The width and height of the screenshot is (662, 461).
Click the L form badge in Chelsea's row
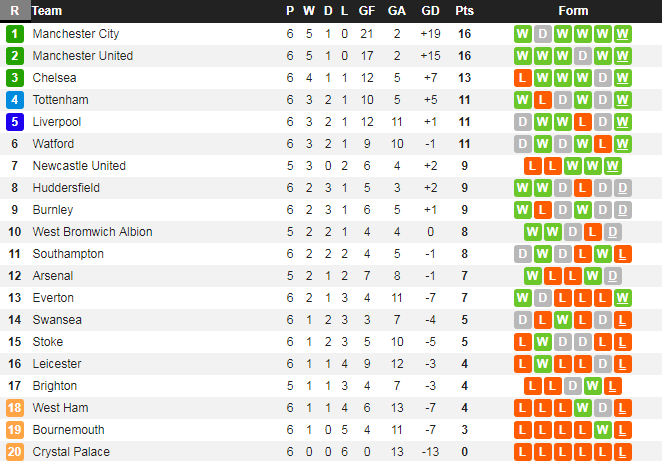(522, 77)
